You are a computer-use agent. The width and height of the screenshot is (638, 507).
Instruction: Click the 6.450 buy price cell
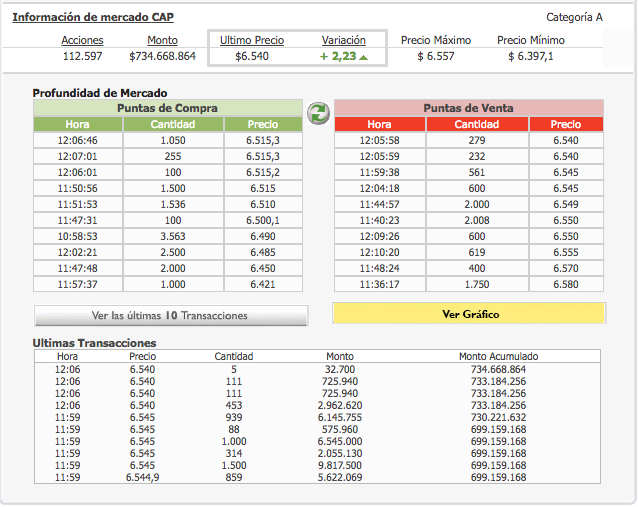coord(263,269)
